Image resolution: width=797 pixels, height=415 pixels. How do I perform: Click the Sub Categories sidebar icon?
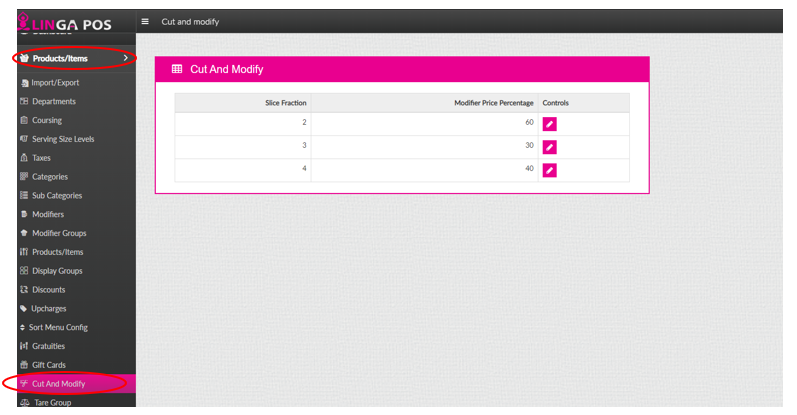tap(24, 195)
